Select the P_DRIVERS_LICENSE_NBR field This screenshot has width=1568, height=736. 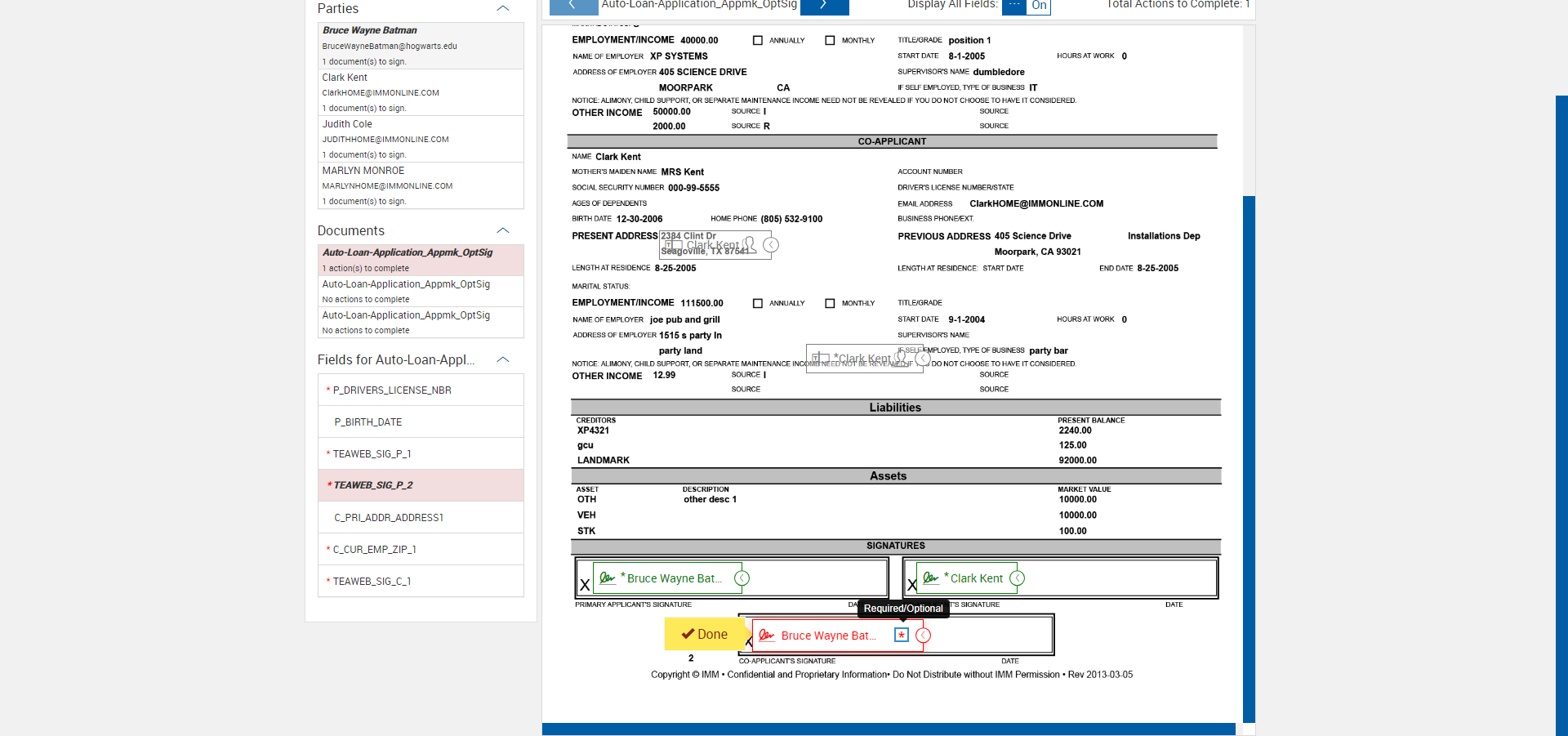click(421, 390)
